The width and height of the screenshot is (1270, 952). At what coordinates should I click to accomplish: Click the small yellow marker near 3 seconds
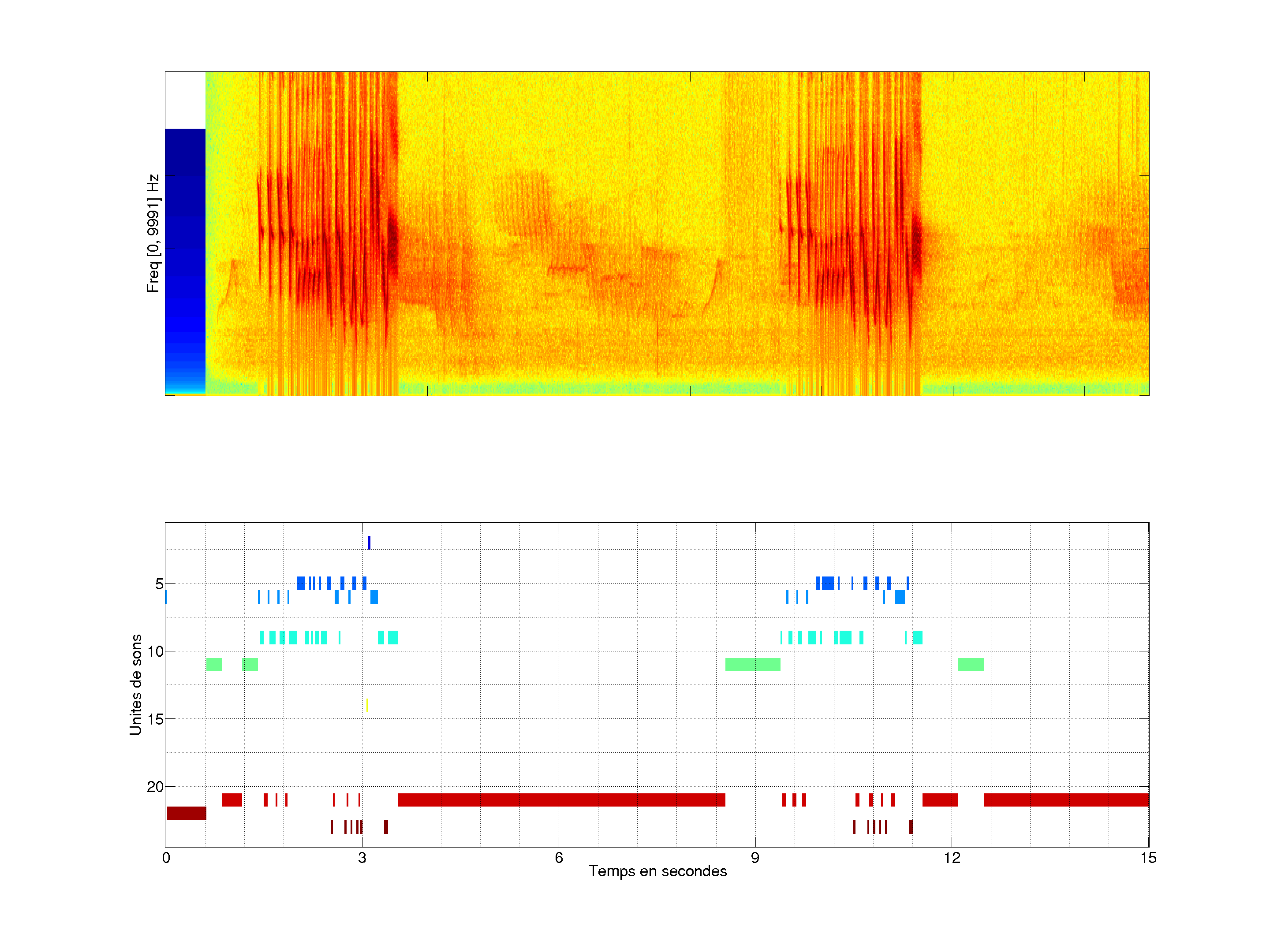coord(367,705)
